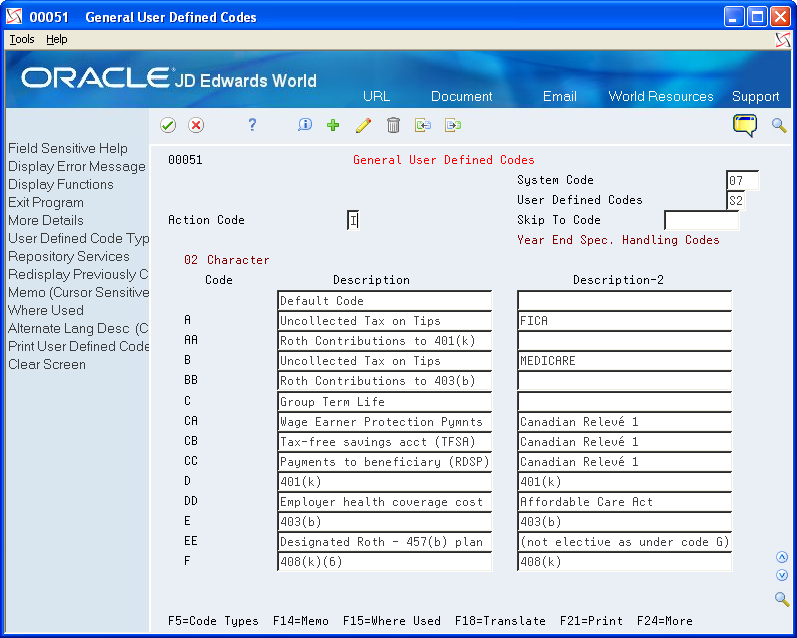Click the FICA Description-2 field
Viewport: 797px width, 638px height.
coord(625,321)
